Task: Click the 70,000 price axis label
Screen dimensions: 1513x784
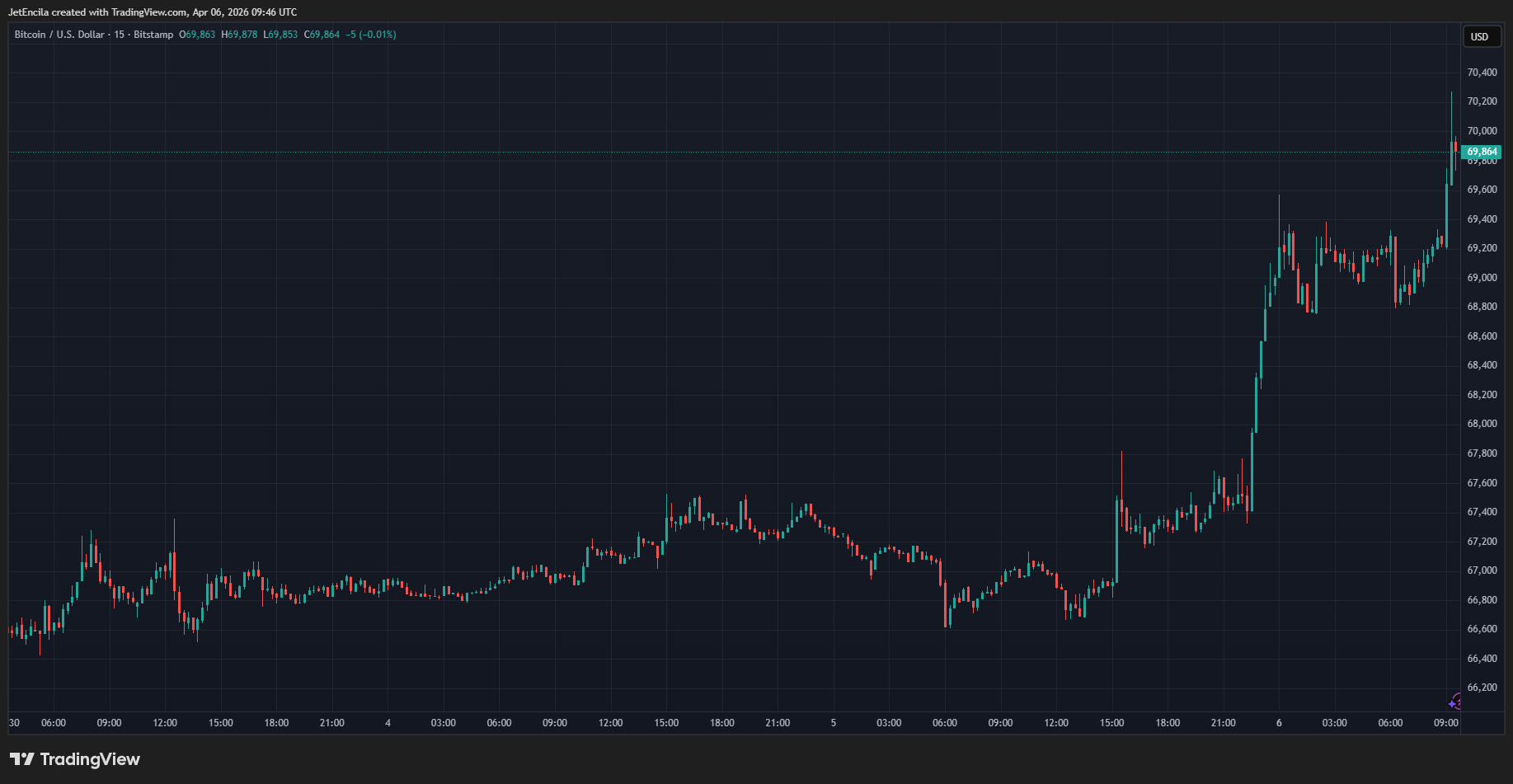Action: point(1482,131)
